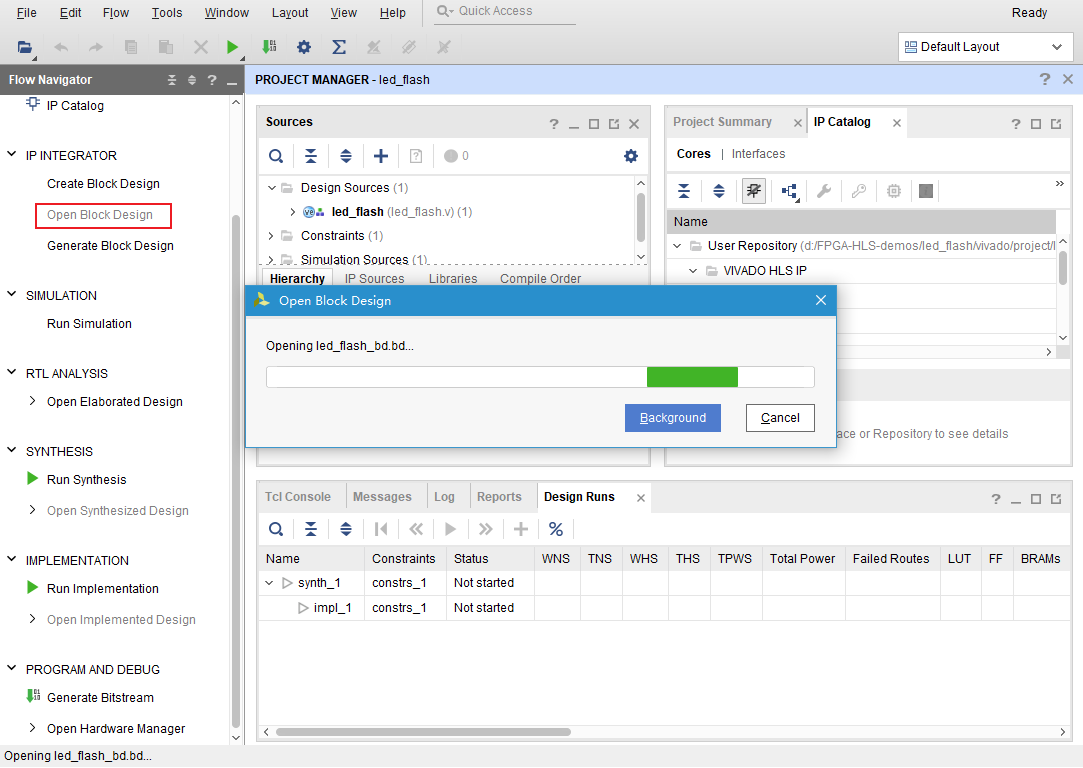The height and width of the screenshot is (768, 1083).
Task: Click IP Catalog customize wrench icon
Action: (824, 191)
